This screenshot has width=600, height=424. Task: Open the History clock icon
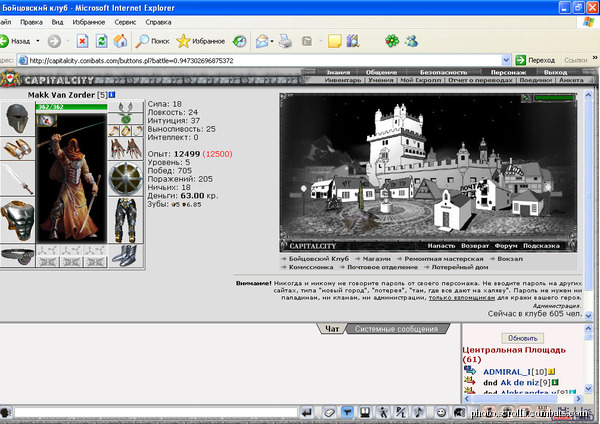(240, 41)
